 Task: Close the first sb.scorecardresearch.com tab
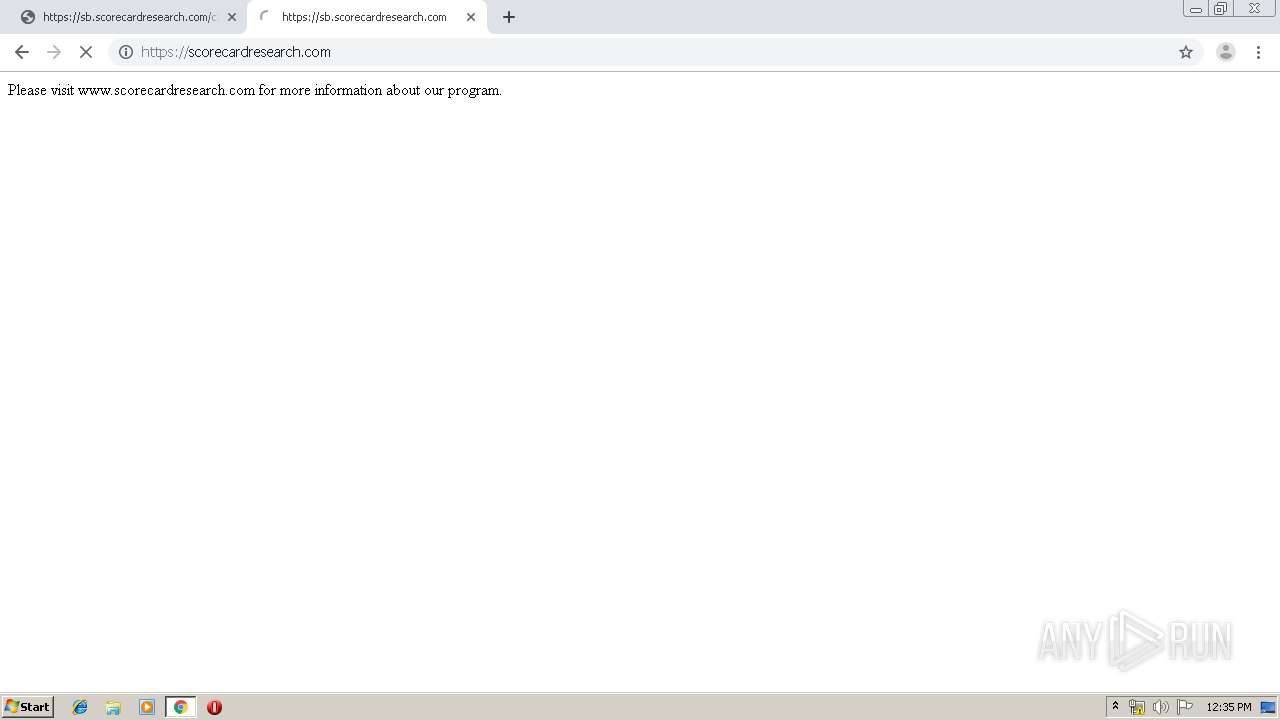pyautogui.click(x=232, y=17)
